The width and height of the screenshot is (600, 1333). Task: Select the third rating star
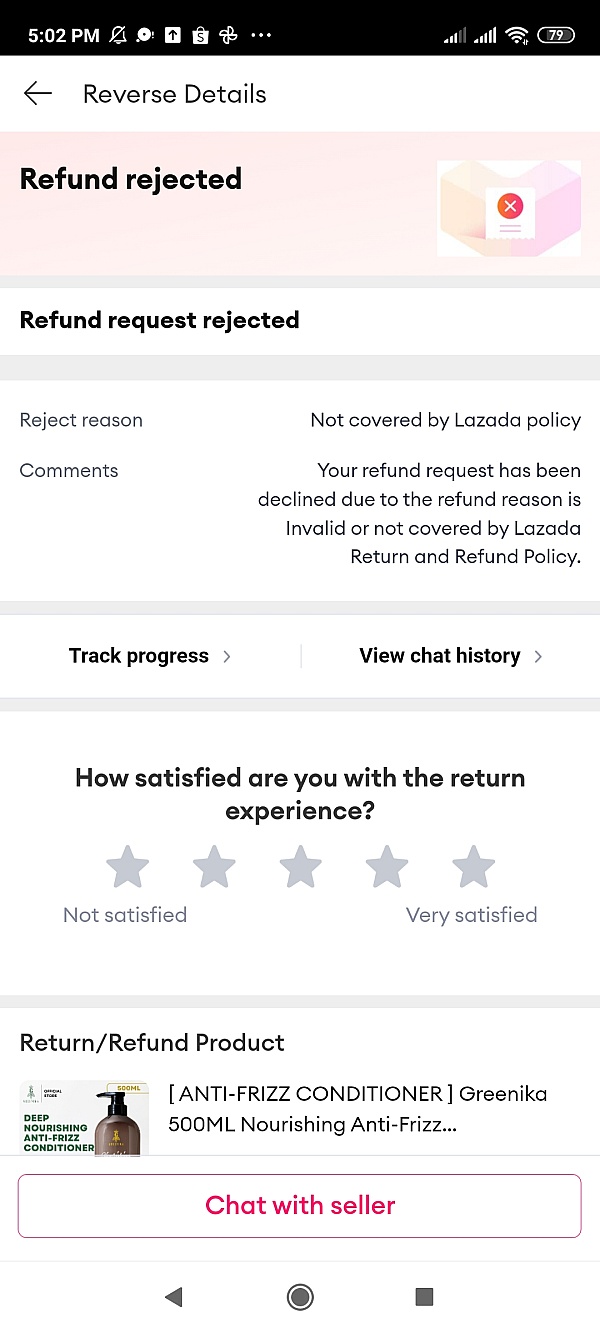point(300,867)
